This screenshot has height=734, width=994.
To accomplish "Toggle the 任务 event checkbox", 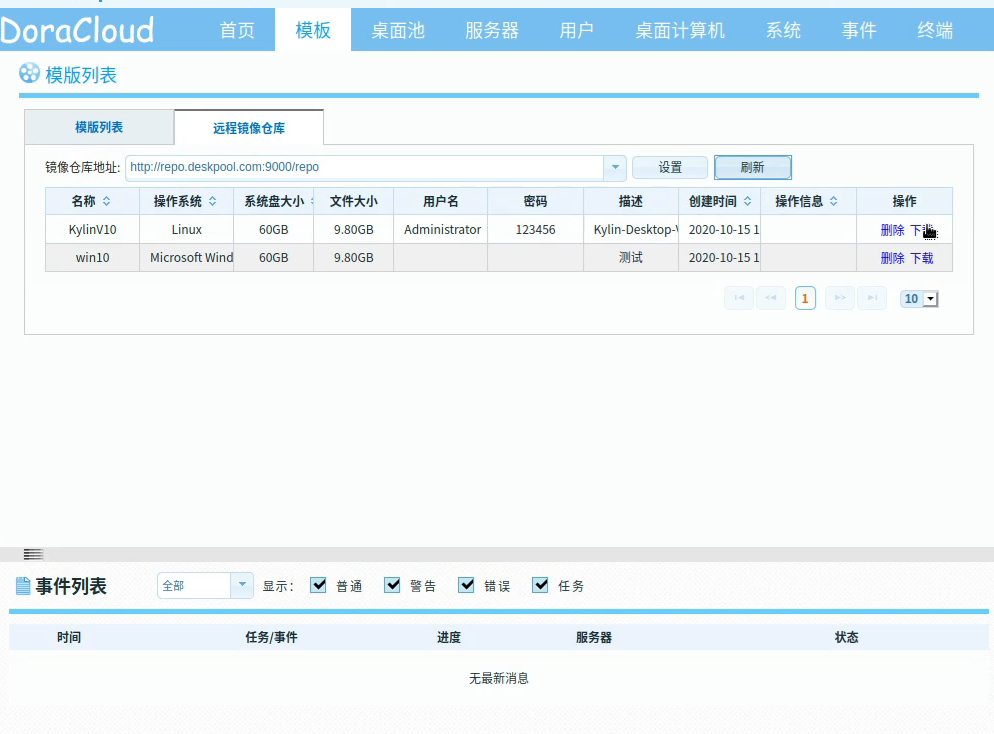I will coord(540,586).
